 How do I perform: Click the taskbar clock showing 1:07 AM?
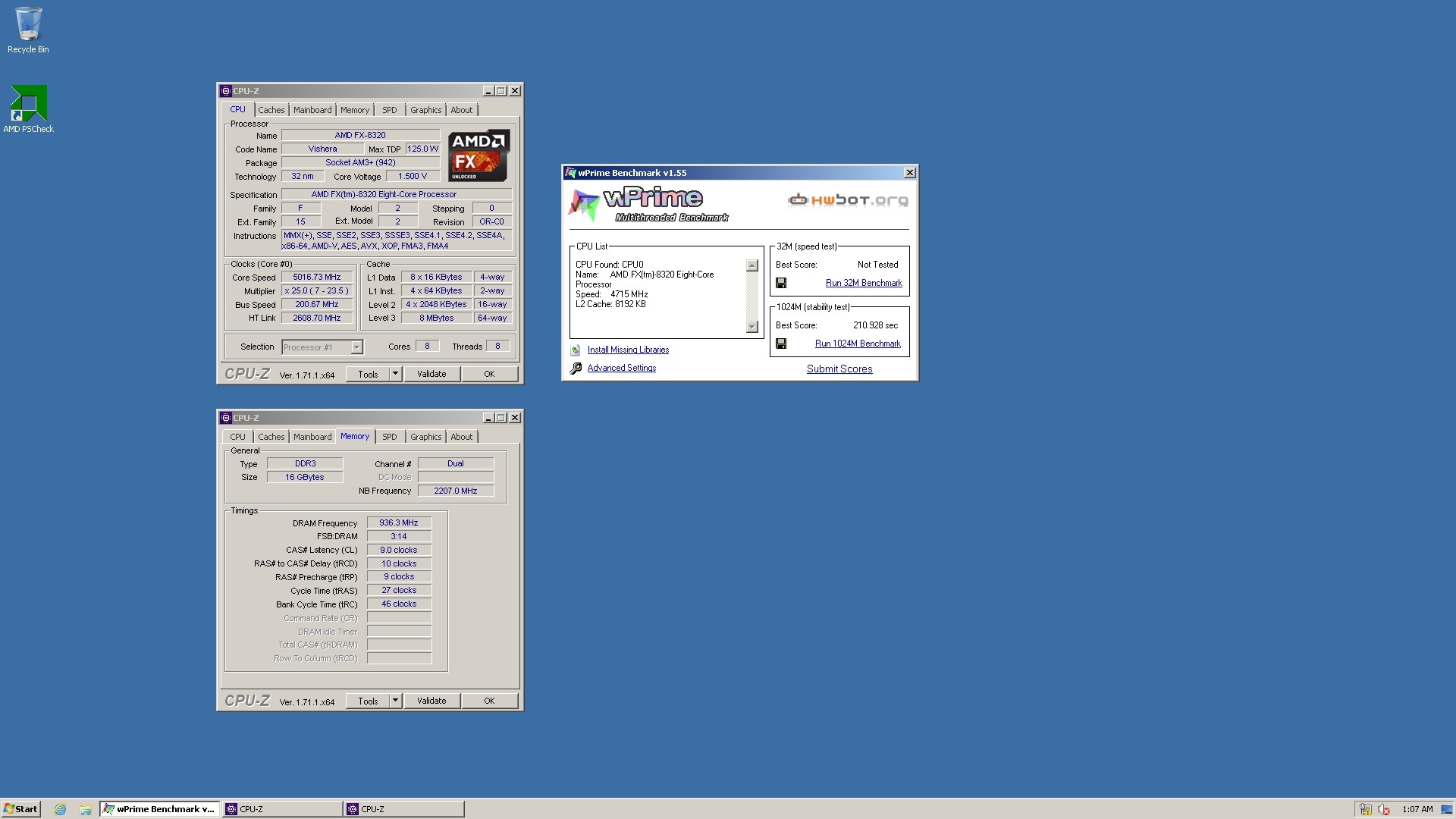click(x=1417, y=809)
